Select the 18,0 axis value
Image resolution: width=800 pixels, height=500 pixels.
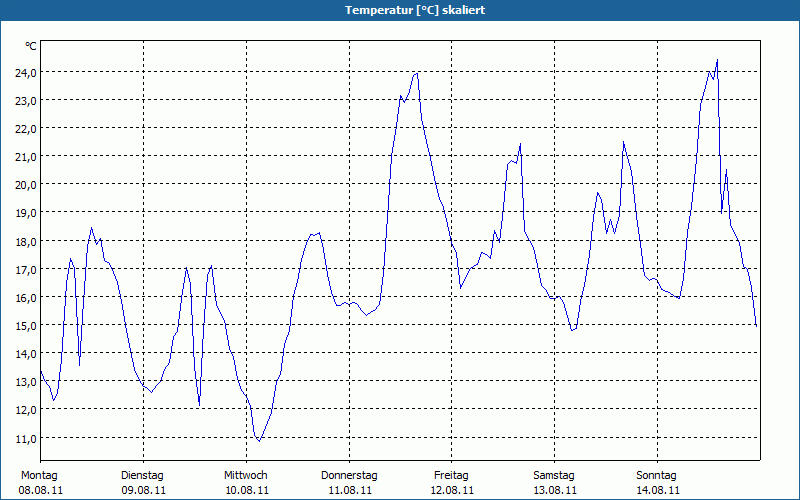pos(26,241)
